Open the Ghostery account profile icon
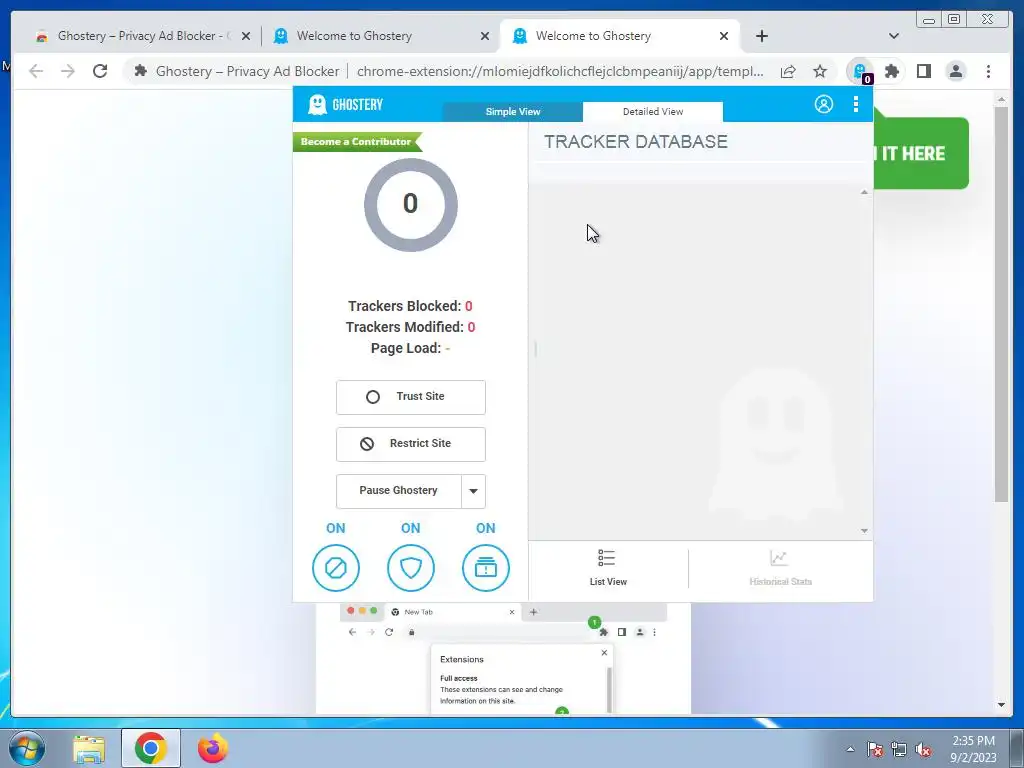Viewport: 1024px width, 768px height. 824,104
